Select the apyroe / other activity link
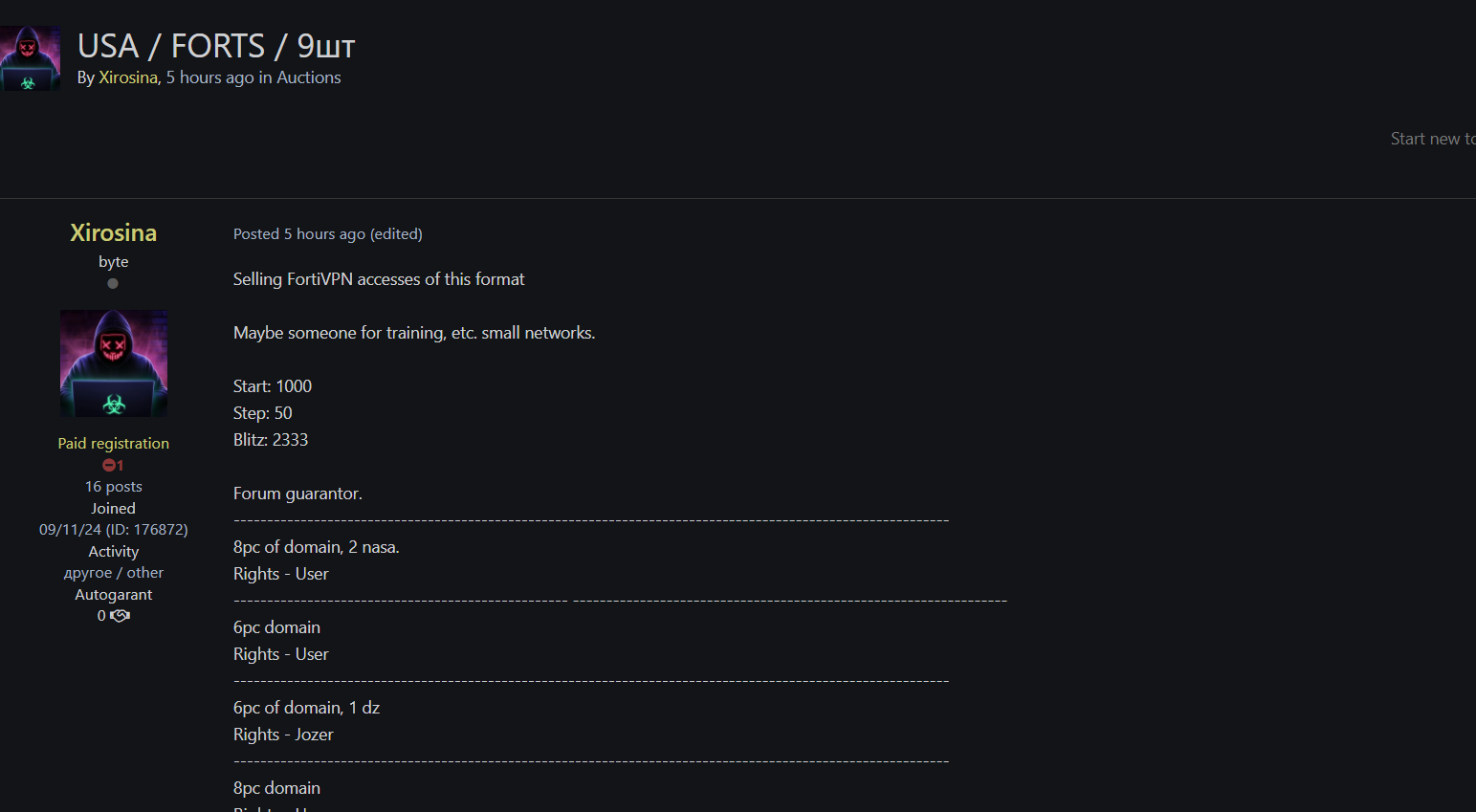 coord(113,572)
